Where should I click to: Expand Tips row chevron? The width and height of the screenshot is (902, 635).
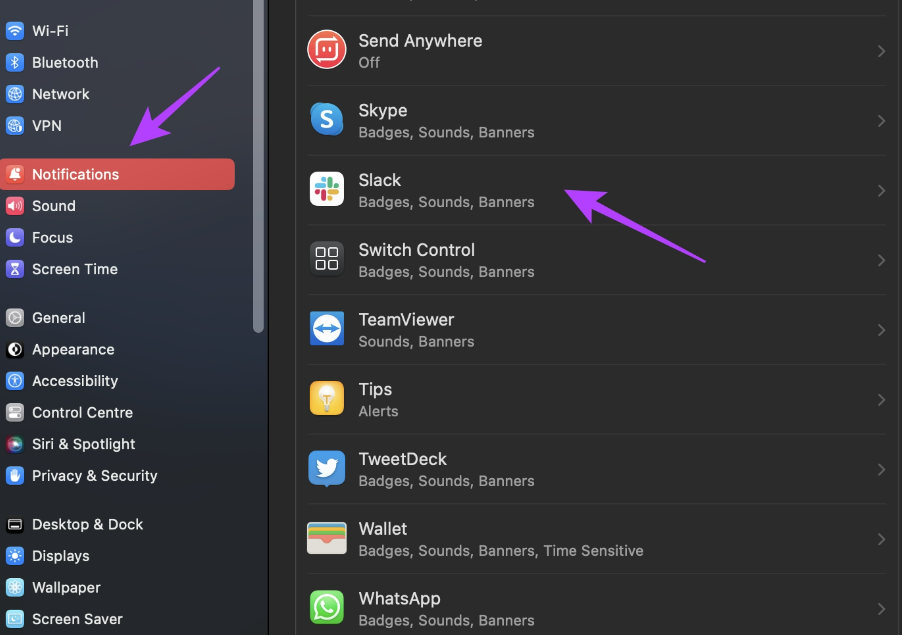click(881, 400)
